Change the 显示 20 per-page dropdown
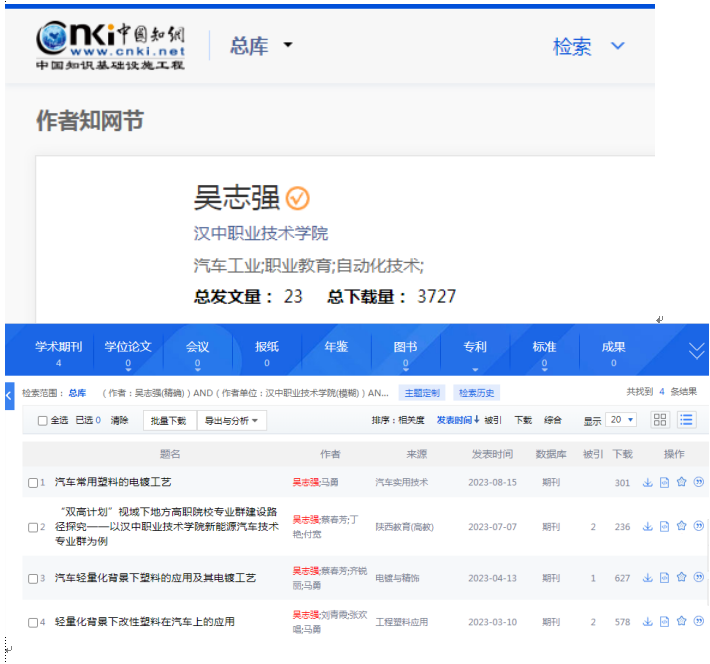The width and height of the screenshot is (710, 664). click(621, 420)
